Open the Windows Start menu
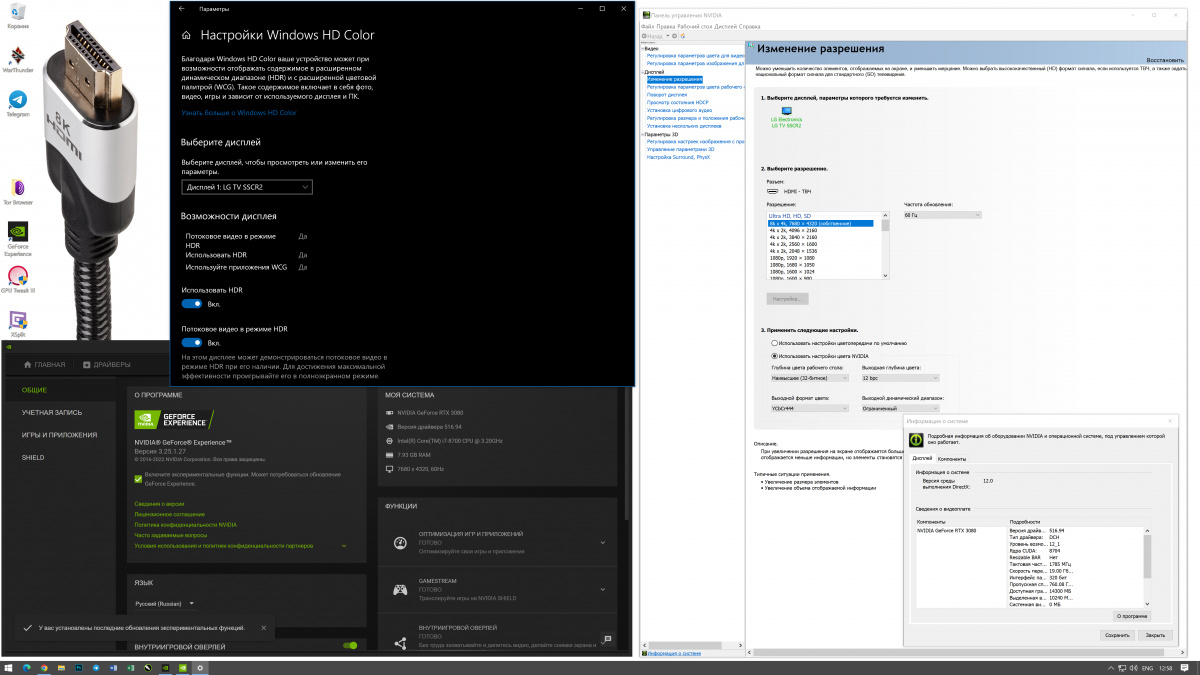The height and width of the screenshot is (675, 1200). click(9, 667)
